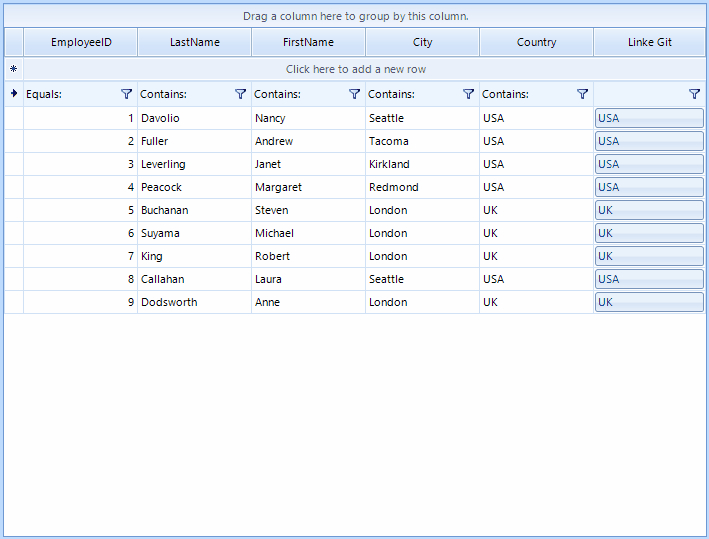Click the Country column header
709x539 pixels.
coord(537,42)
